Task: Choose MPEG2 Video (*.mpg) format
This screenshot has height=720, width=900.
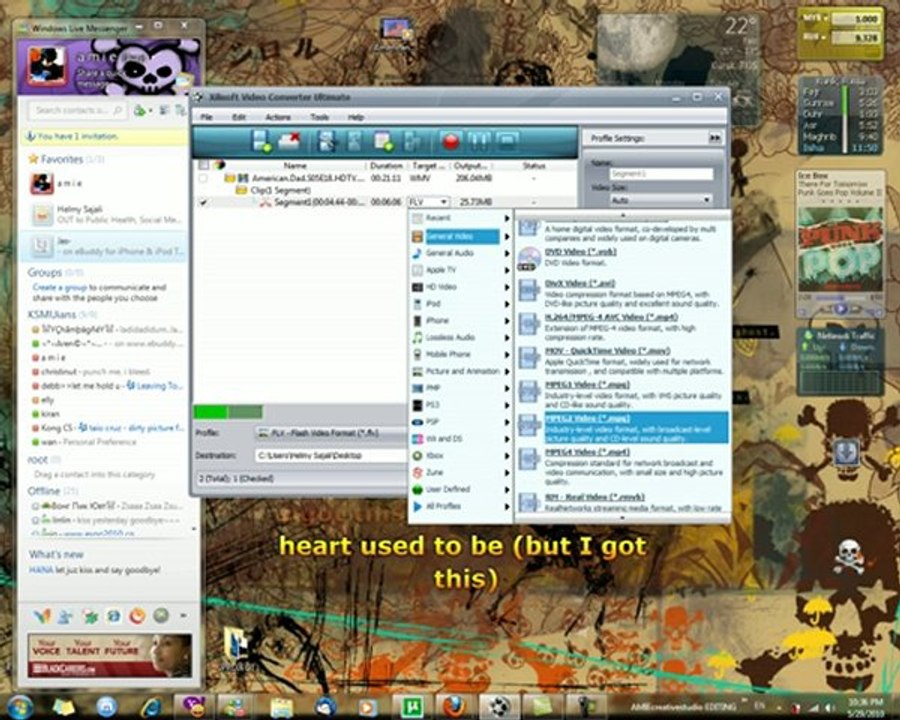Action: point(623,427)
